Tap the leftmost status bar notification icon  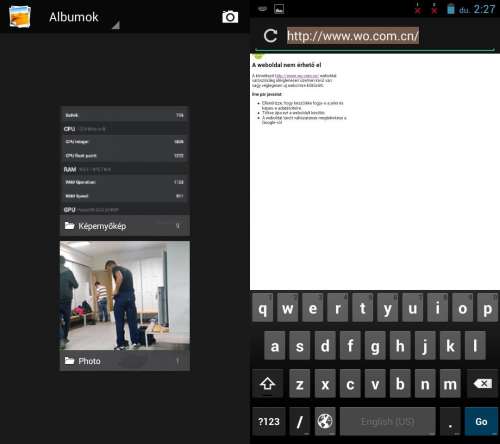point(262,9)
